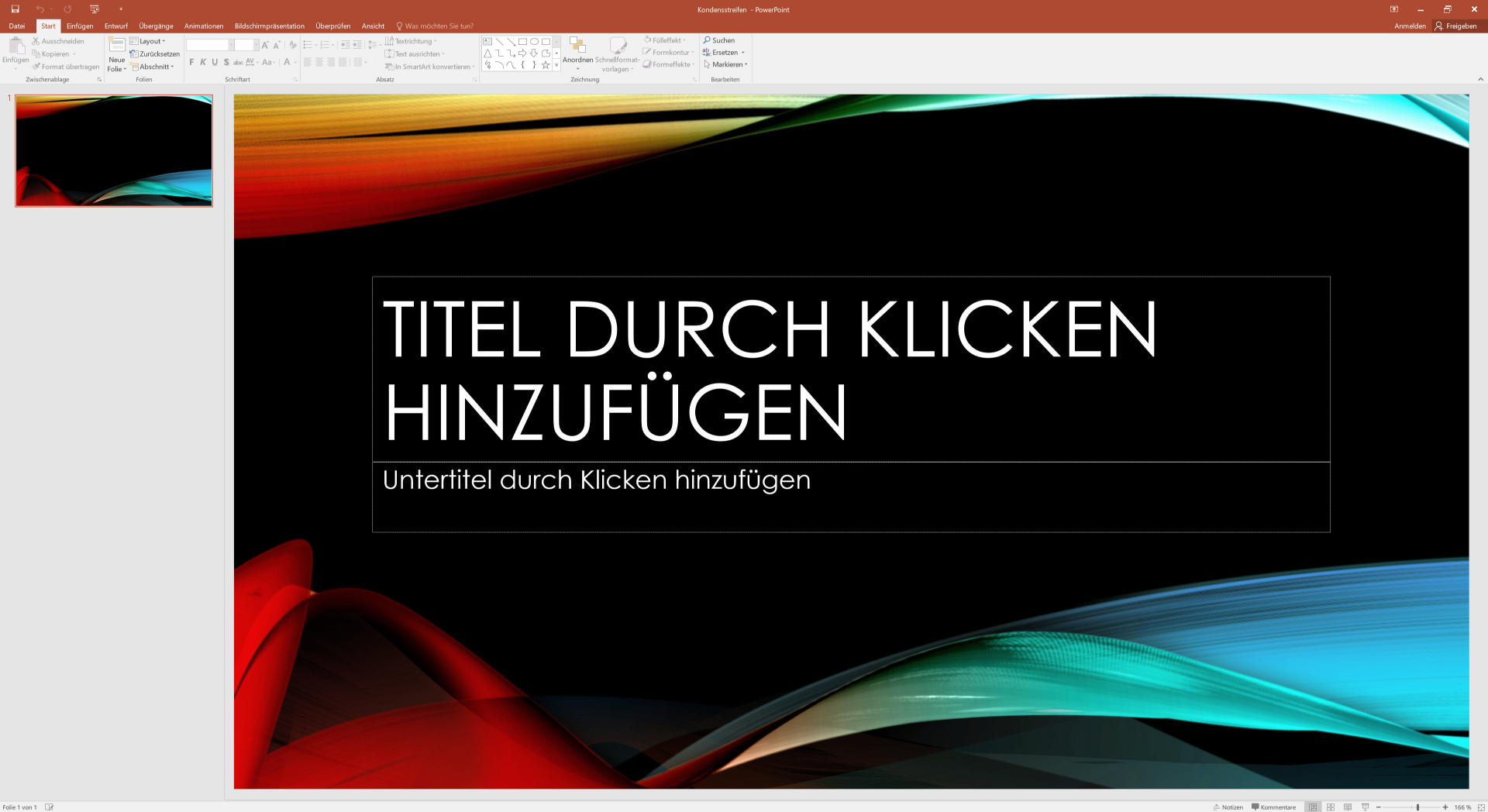Select slide 1 thumbnail in the panel

(114, 150)
